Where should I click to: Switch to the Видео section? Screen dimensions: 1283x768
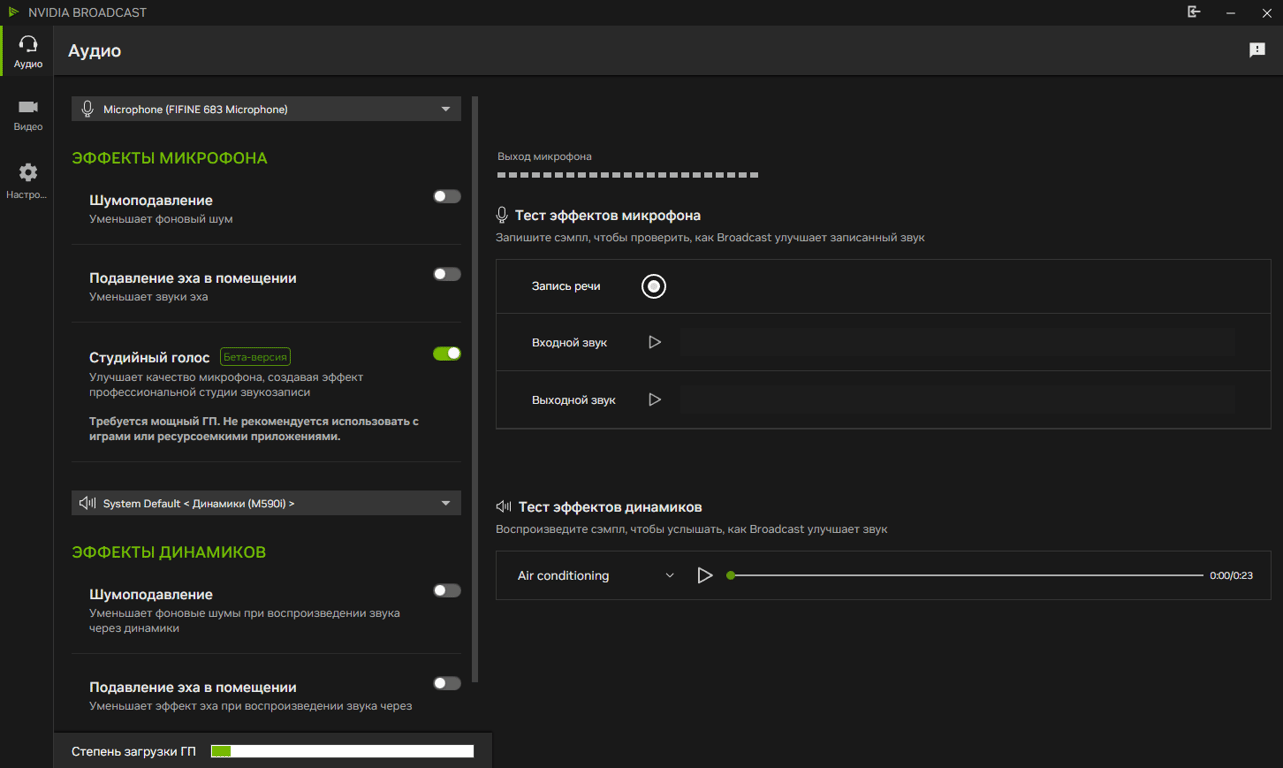pyautogui.click(x=27, y=112)
